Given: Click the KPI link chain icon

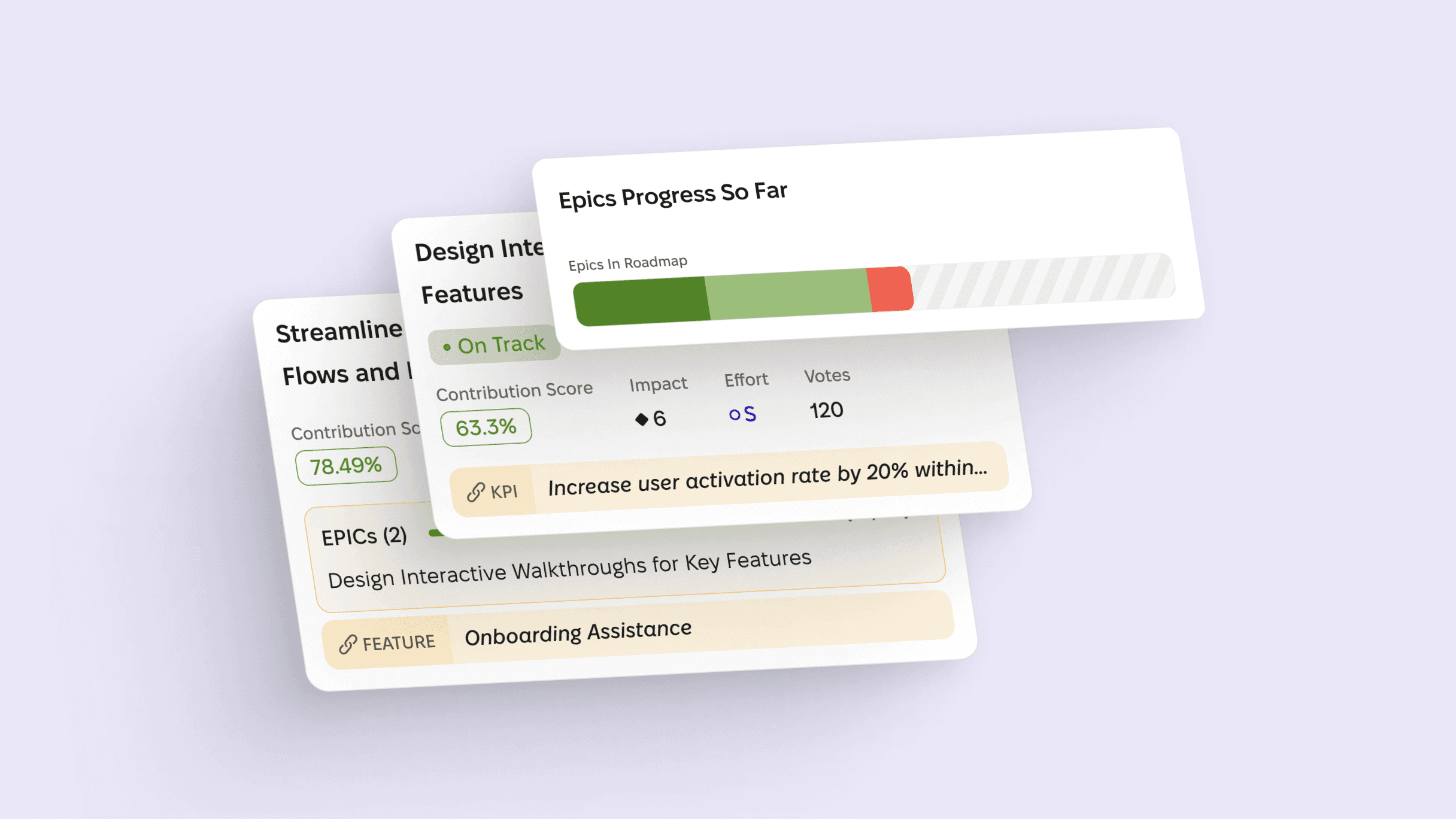Looking at the screenshot, I should [475, 493].
